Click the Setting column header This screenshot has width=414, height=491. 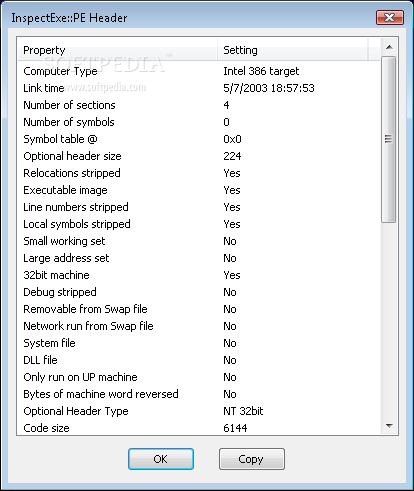click(293, 50)
